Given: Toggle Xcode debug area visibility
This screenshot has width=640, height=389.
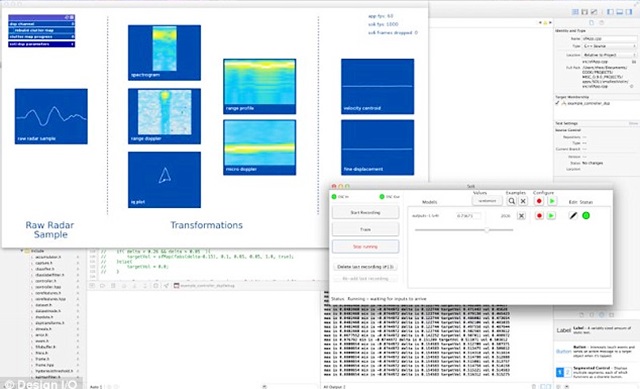Looking at the screenshot, I should pos(620,12).
